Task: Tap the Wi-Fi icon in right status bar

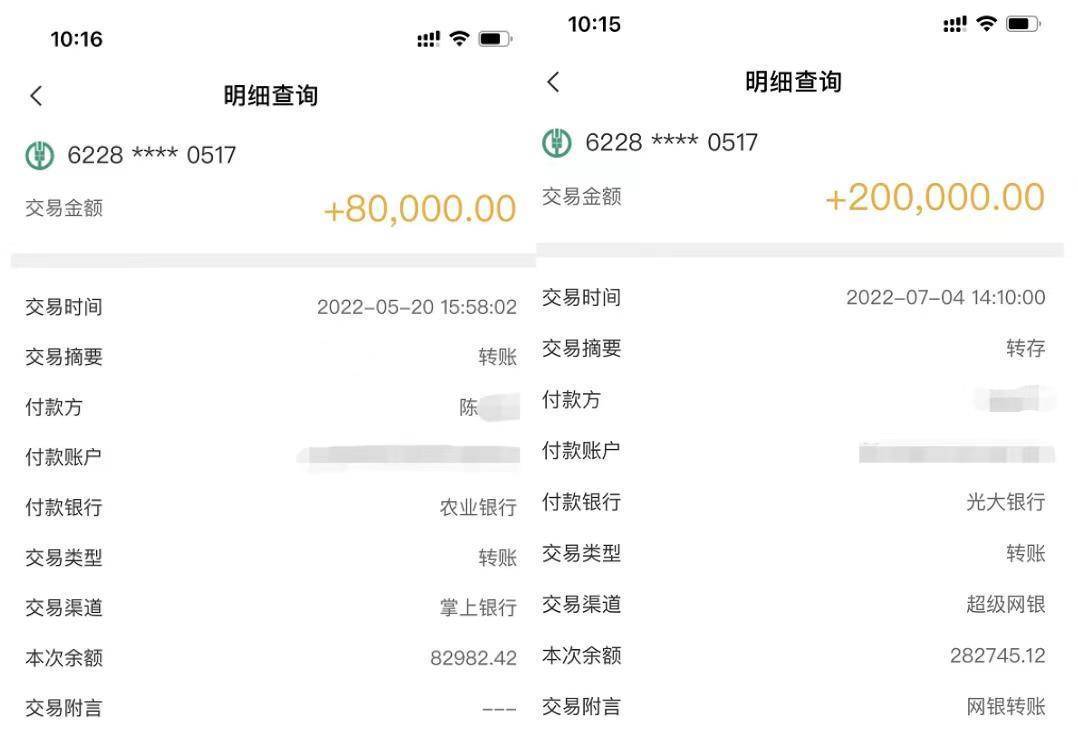Action: (x=987, y=24)
